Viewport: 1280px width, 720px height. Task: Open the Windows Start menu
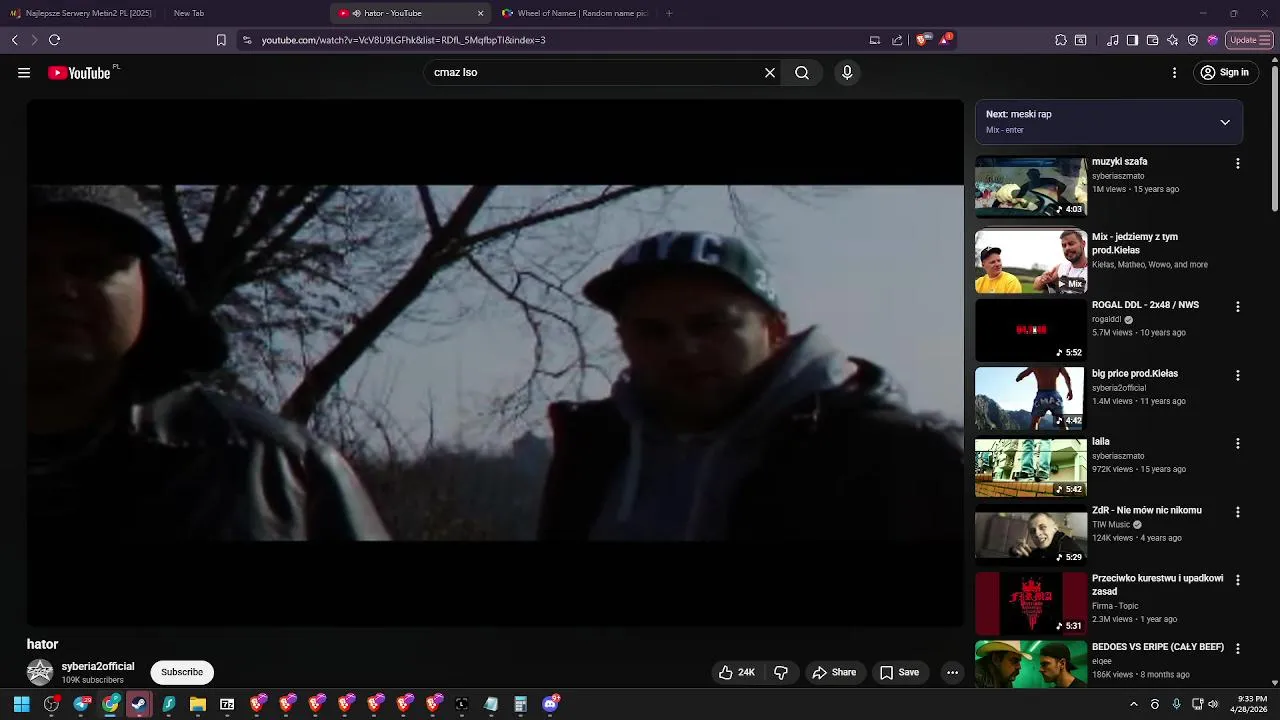(x=22, y=704)
